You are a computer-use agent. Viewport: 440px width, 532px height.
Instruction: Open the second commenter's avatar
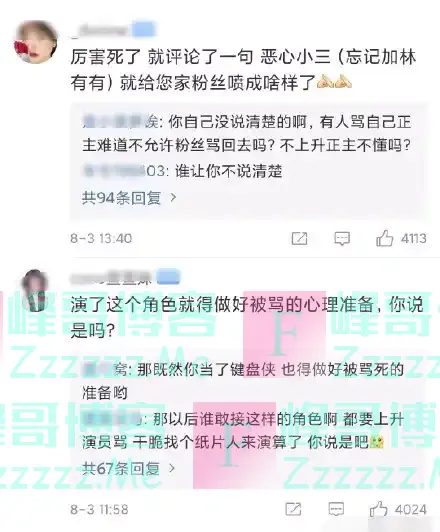pyautogui.click(x=35, y=290)
